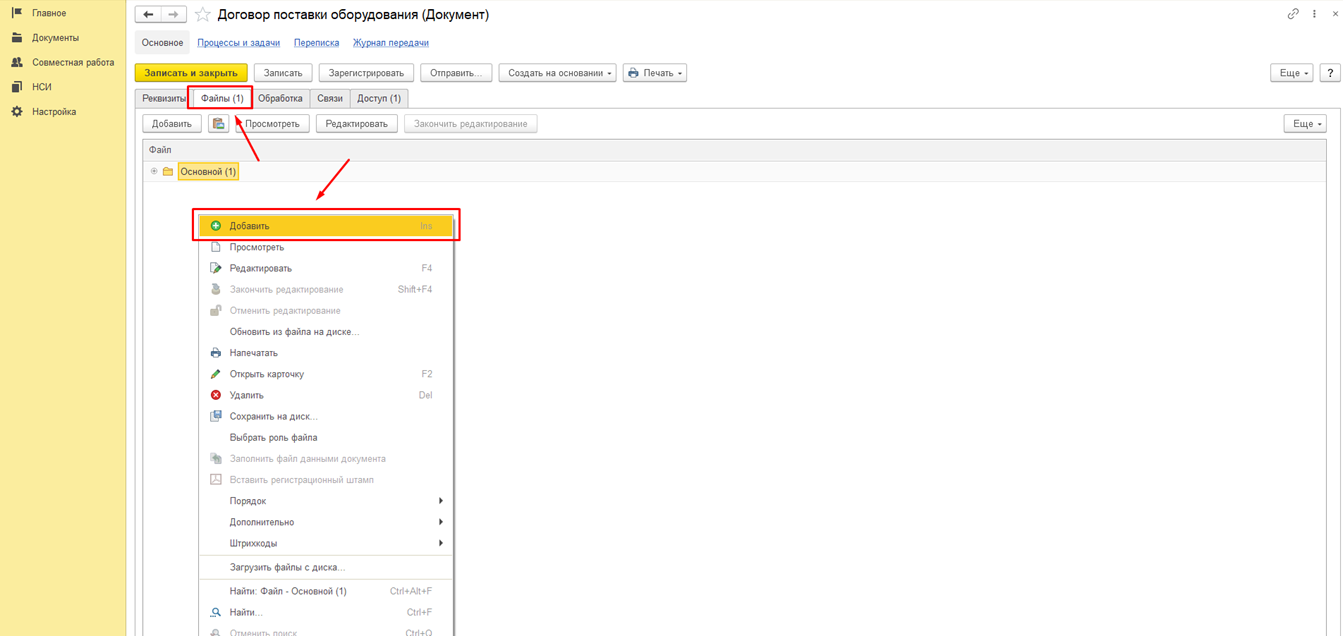Expand Штрихкоды submenu
This screenshot has width=1343, height=636.
(326, 543)
